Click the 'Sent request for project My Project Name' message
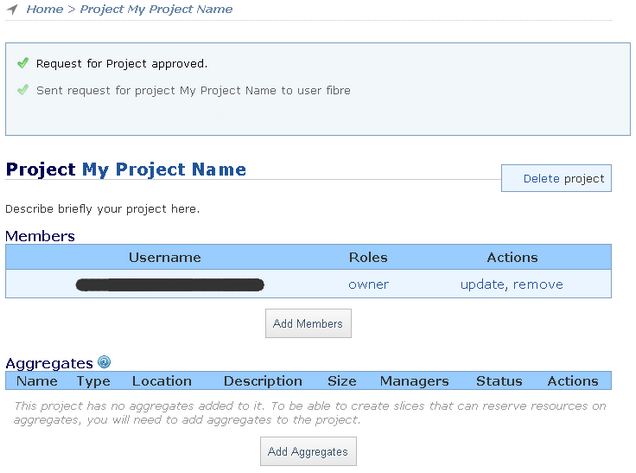Viewport: 636px width, 473px height. point(193,90)
